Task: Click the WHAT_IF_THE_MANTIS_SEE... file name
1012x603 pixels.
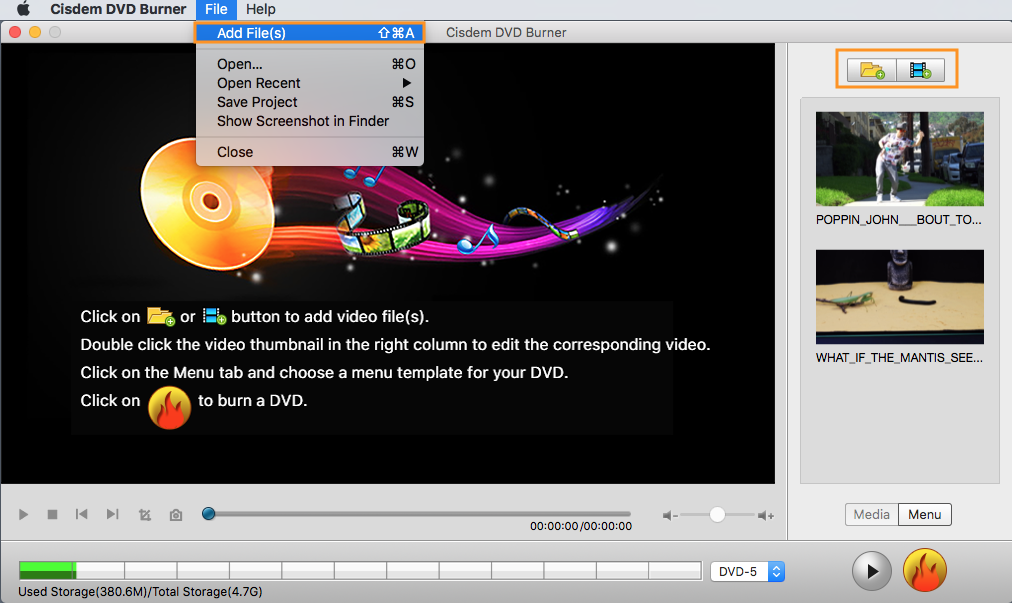Action: [x=899, y=358]
